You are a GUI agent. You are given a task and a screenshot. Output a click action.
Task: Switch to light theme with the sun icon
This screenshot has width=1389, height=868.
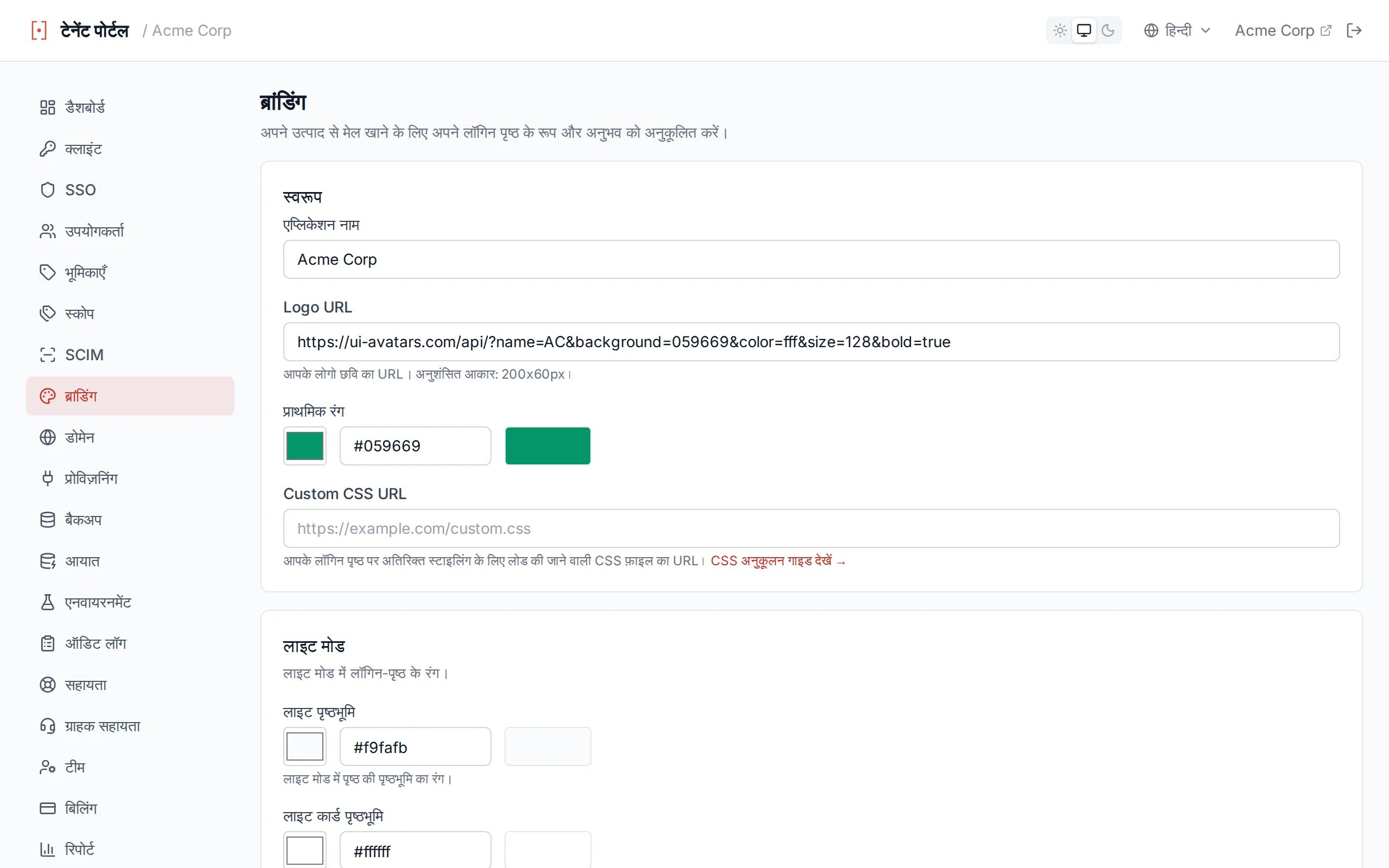1060,30
